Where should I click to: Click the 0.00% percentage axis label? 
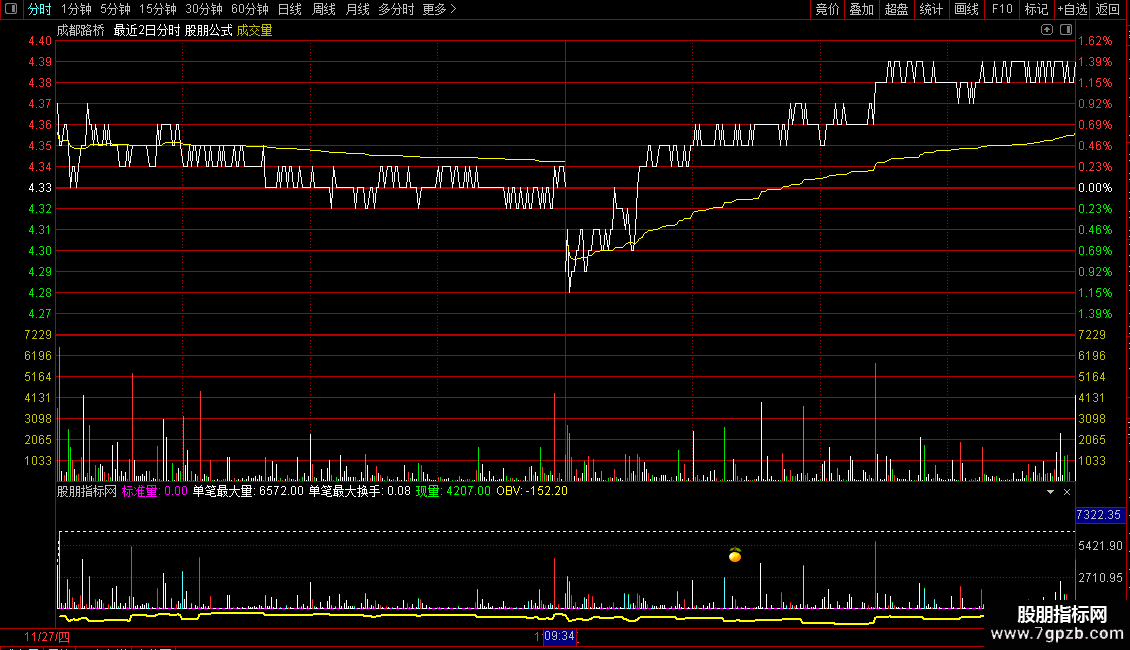point(1095,188)
